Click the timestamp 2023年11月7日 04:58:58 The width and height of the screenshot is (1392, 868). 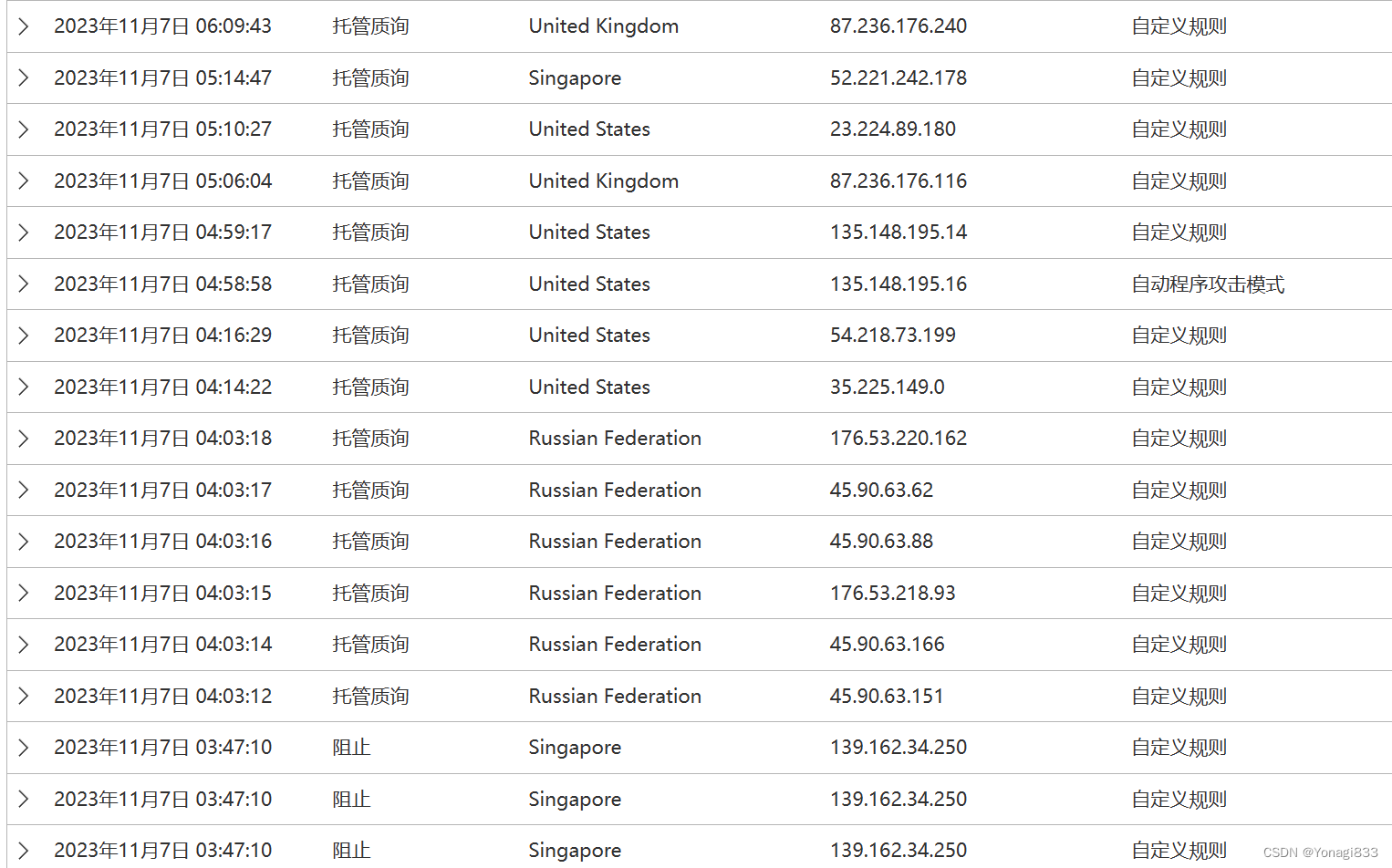tap(163, 284)
